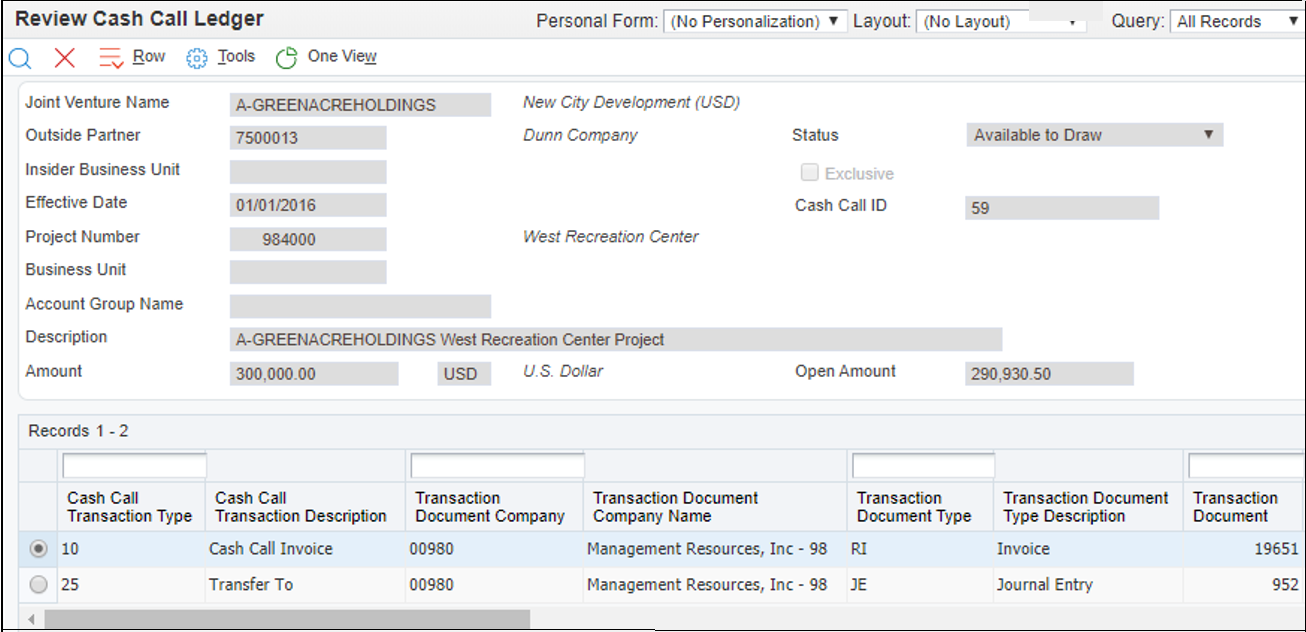Click the Tools gear icon

tap(197, 57)
